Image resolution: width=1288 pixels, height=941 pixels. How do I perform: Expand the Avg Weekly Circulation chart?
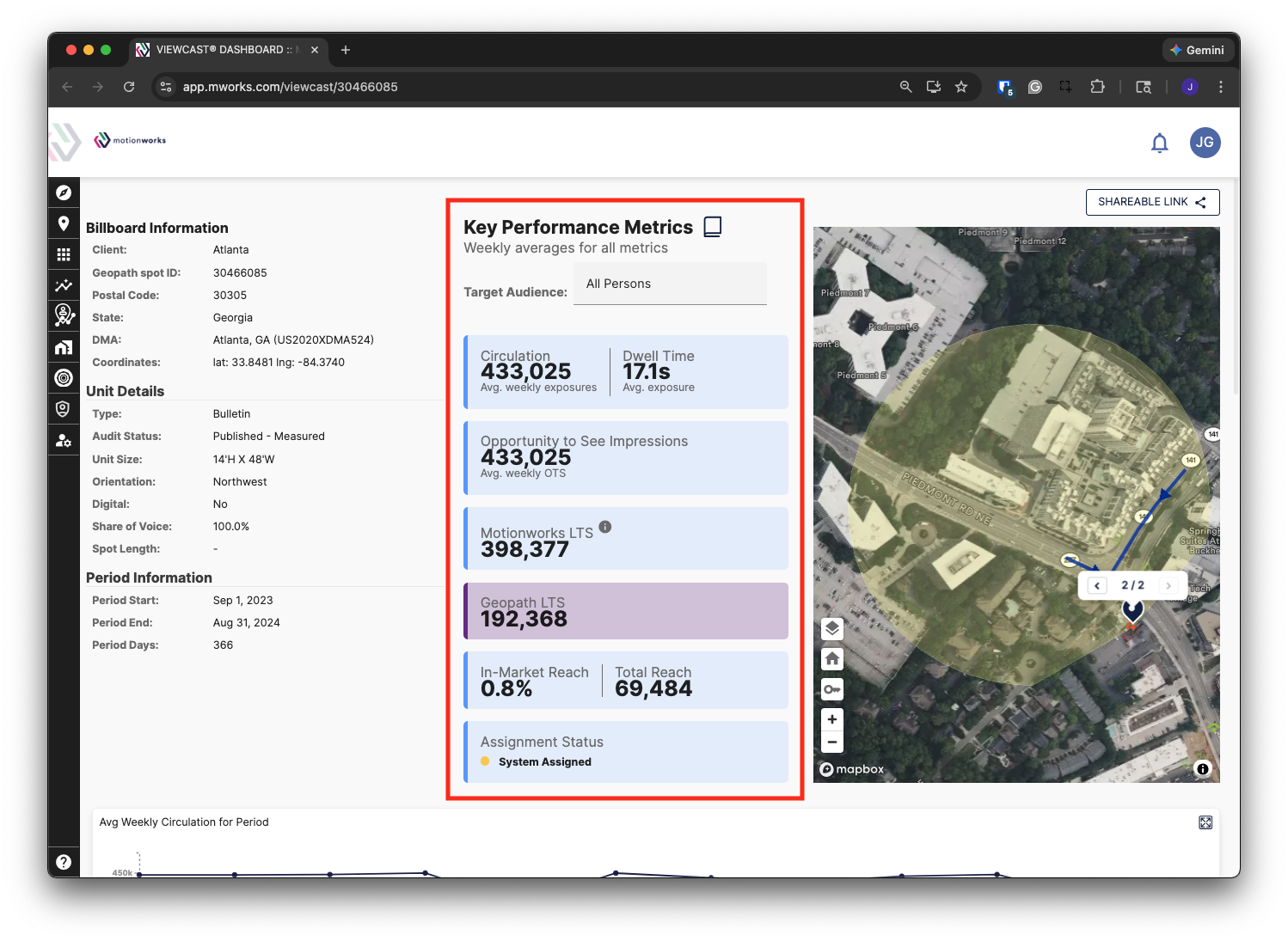pyautogui.click(x=1205, y=822)
